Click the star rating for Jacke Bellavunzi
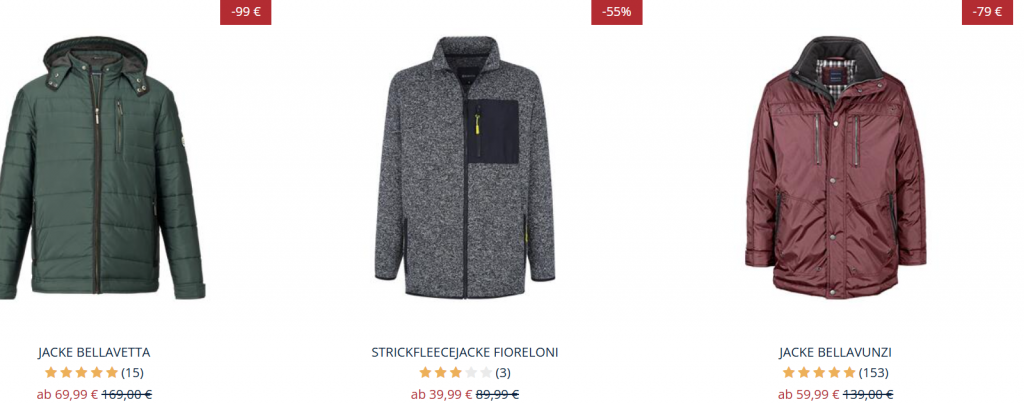Image resolution: width=1024 pixels, height=404 pixels. pos(819,373)
